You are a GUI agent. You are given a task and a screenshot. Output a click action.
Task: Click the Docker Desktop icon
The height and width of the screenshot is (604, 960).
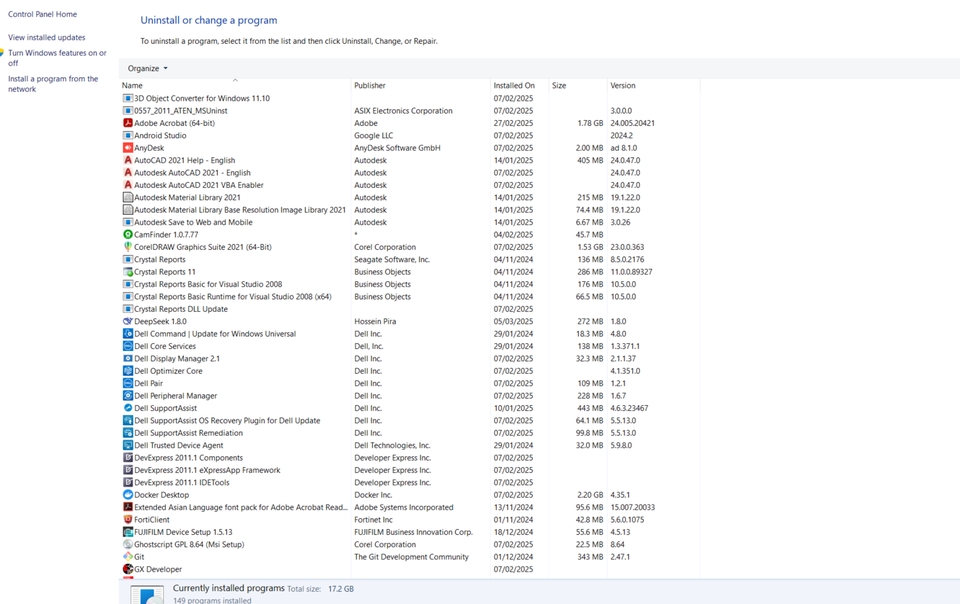click(128, 494)
